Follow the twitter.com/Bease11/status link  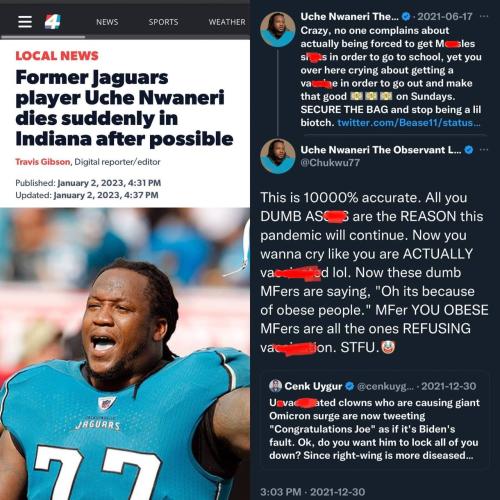(x=409, y=123)
